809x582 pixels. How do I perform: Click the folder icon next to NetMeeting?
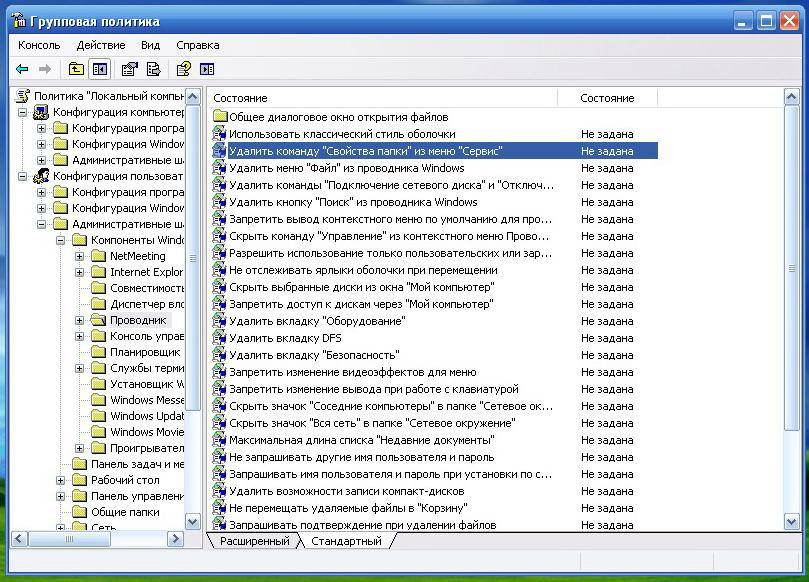[x=98, y=256]
